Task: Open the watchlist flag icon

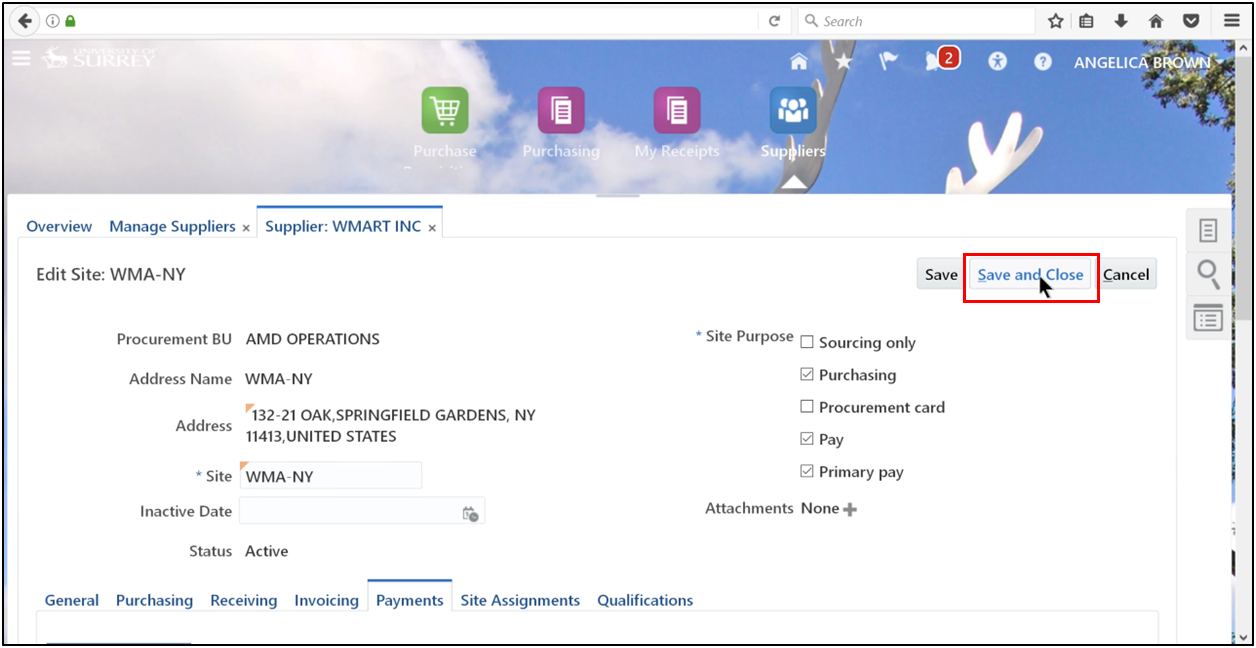Action: point(888,61)
